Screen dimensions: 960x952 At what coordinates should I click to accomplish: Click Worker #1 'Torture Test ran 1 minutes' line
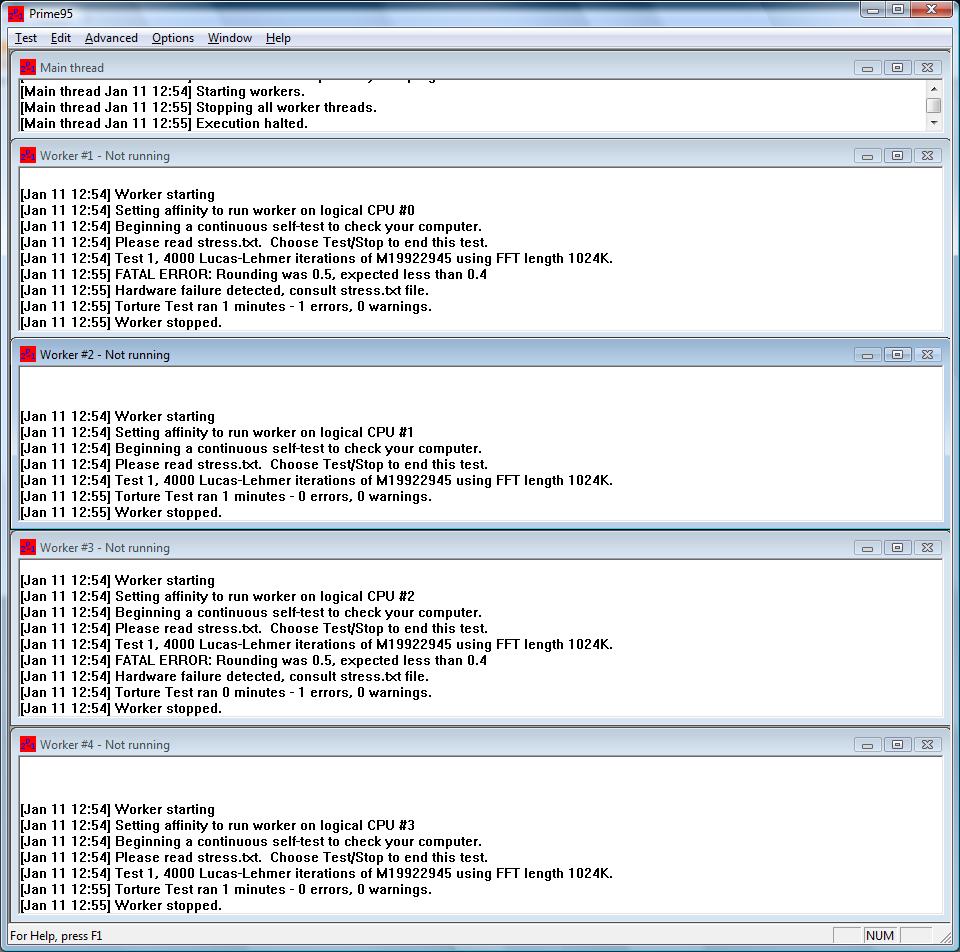226,306
